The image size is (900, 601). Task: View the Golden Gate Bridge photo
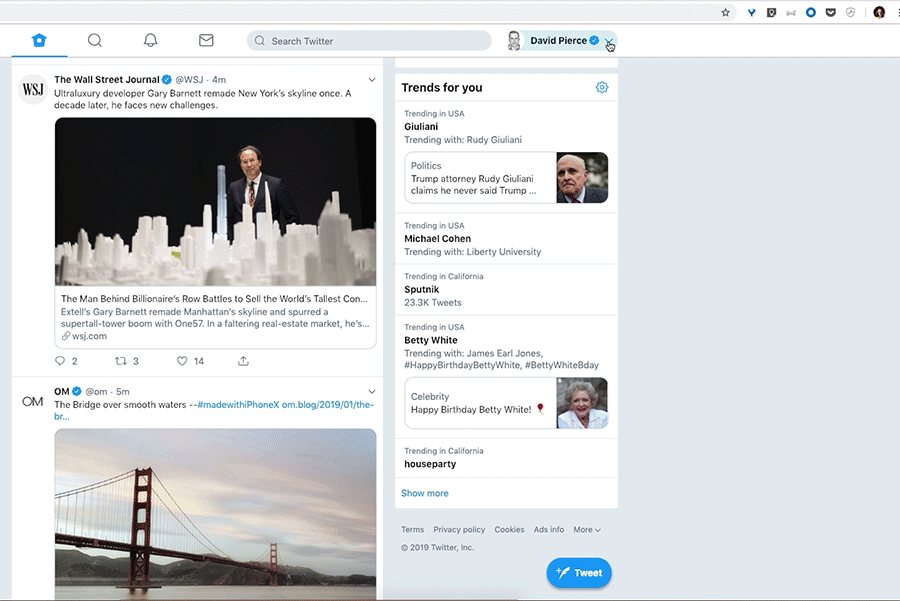click(215, 514)
